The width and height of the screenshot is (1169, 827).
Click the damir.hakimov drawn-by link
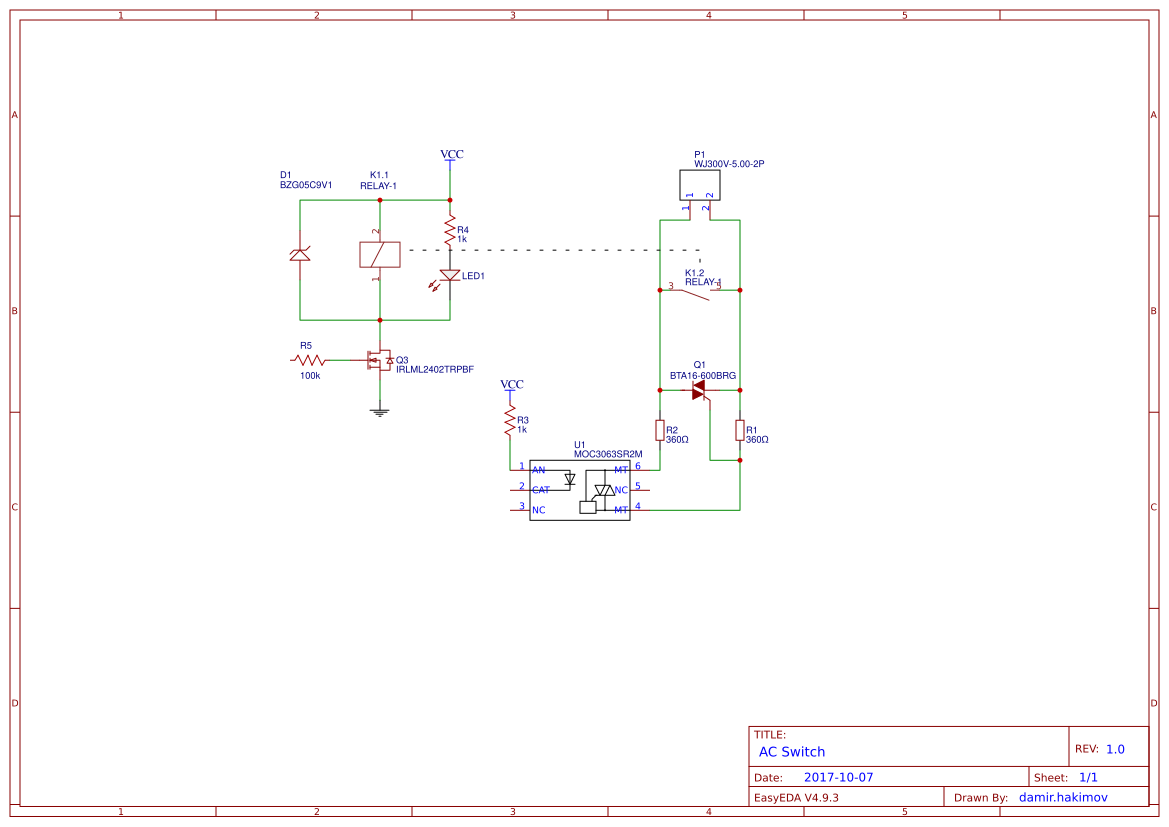tap(1063, 797)
